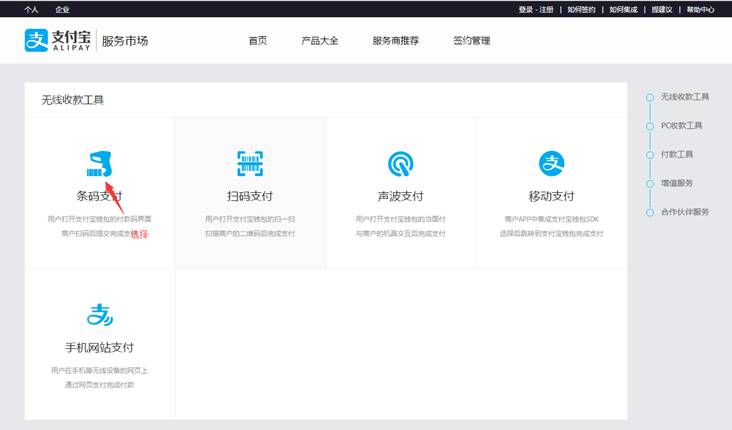Open the 如何签约 link

[581, 9]
